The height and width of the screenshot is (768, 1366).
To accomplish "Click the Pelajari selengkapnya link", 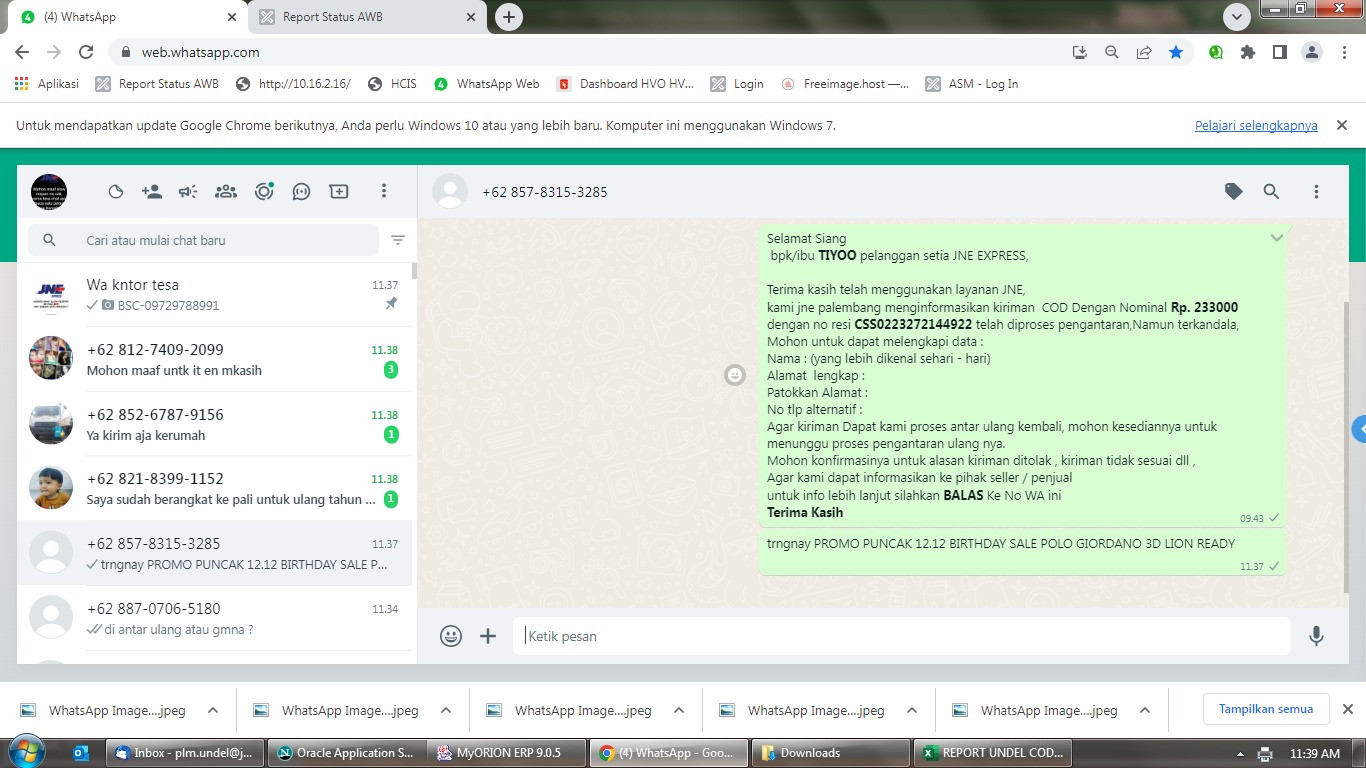I will [x=1256, y=126].
